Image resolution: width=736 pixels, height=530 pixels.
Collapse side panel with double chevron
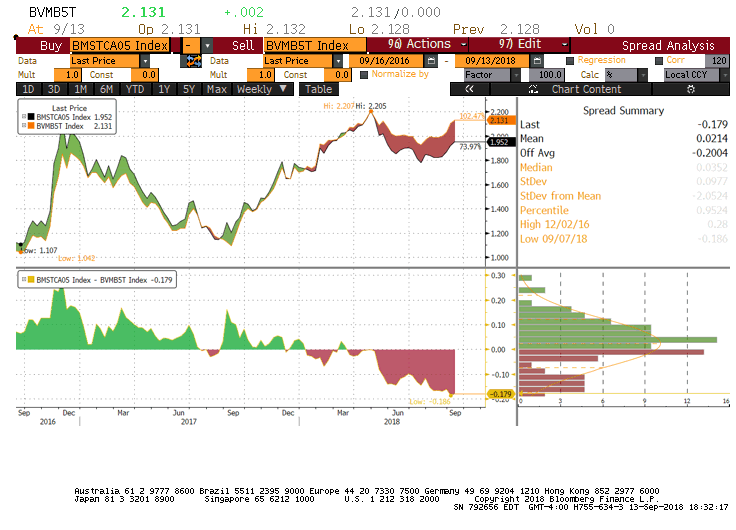click(469, 89)
